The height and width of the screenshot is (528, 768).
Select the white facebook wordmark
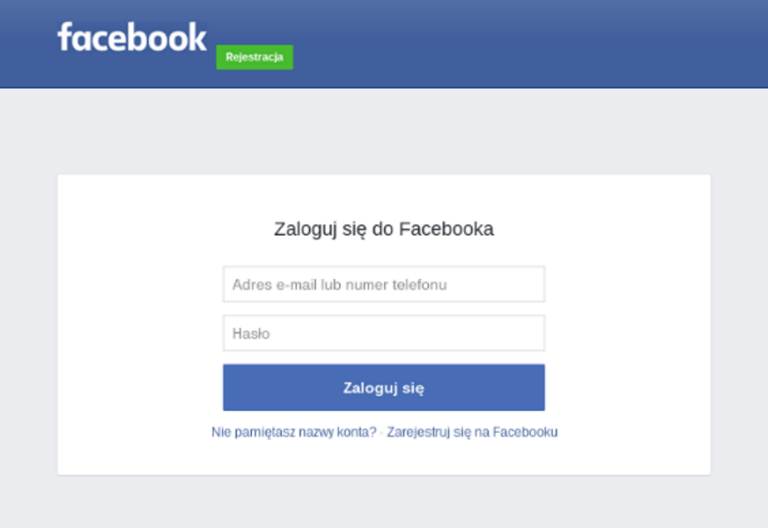click(x=132, y=37)
